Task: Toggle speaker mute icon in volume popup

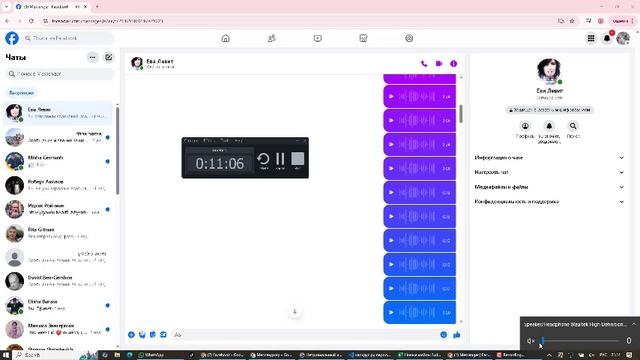Action: coord(530,341)
